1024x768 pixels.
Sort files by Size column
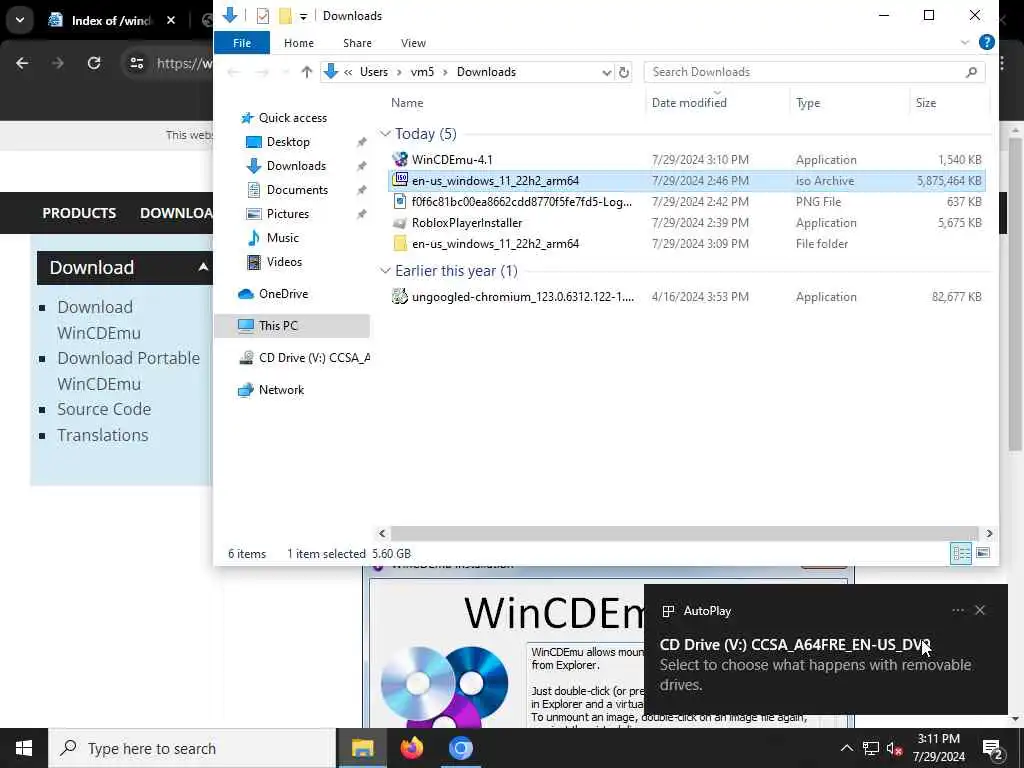[925, 103]
